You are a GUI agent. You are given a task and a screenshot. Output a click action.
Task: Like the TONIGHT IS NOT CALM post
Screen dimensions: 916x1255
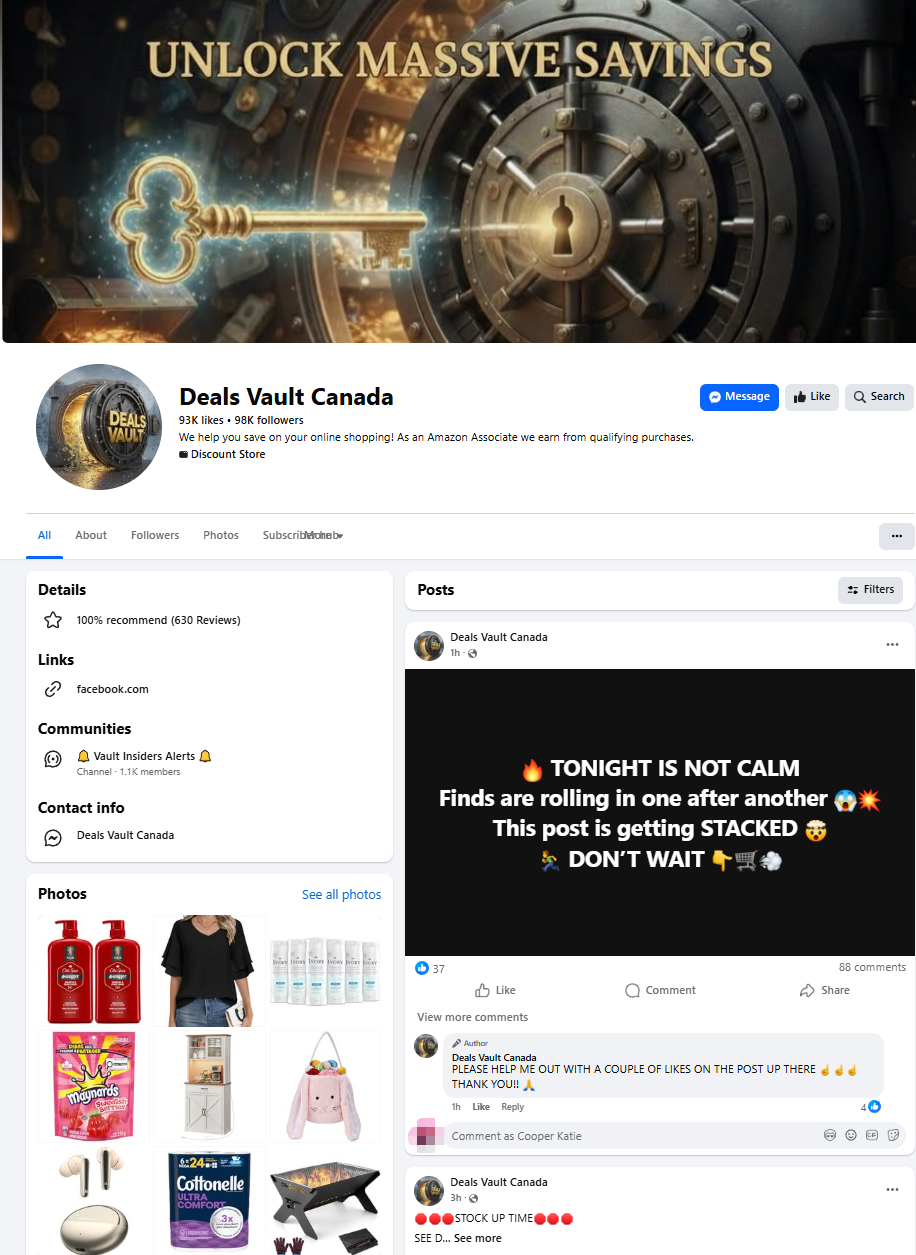click(495, 990)
